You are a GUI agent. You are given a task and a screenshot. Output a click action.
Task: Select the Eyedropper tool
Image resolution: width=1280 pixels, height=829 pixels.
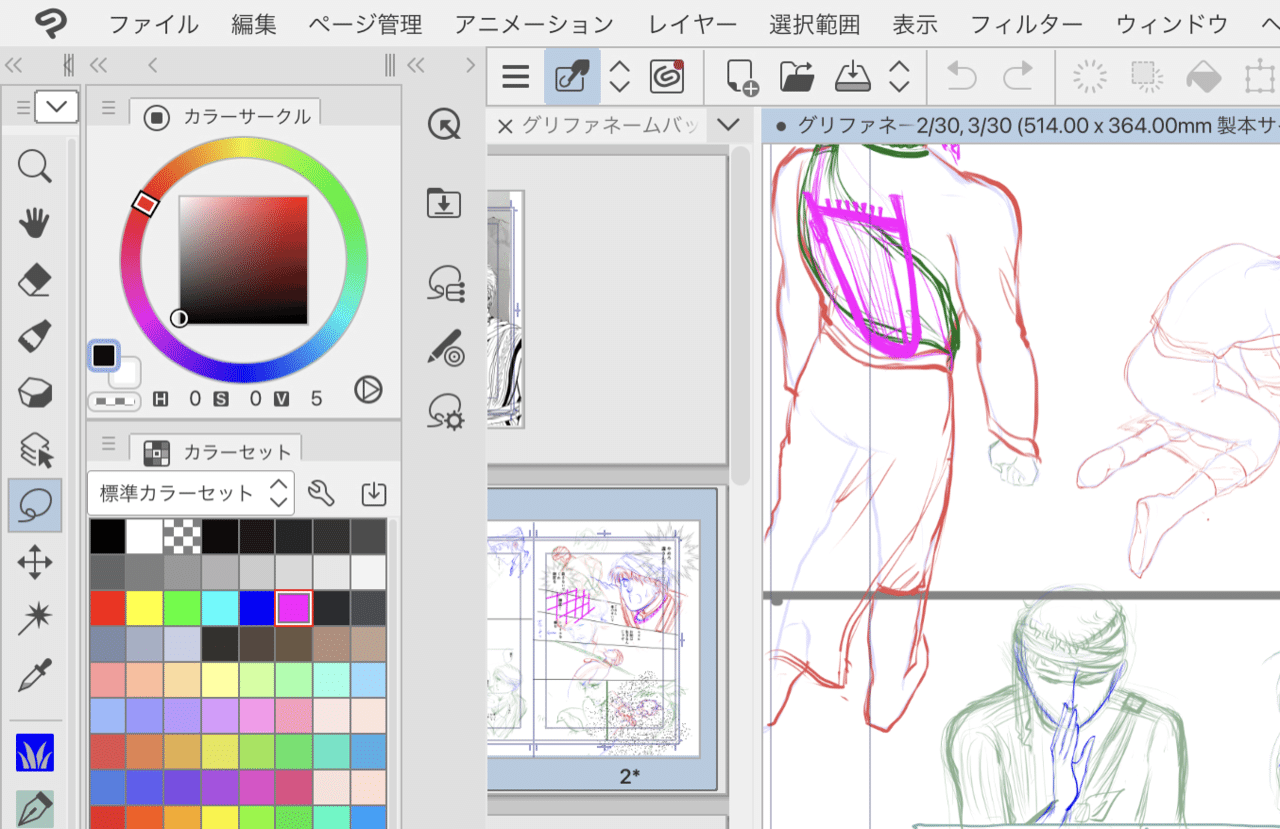point(35,676)
